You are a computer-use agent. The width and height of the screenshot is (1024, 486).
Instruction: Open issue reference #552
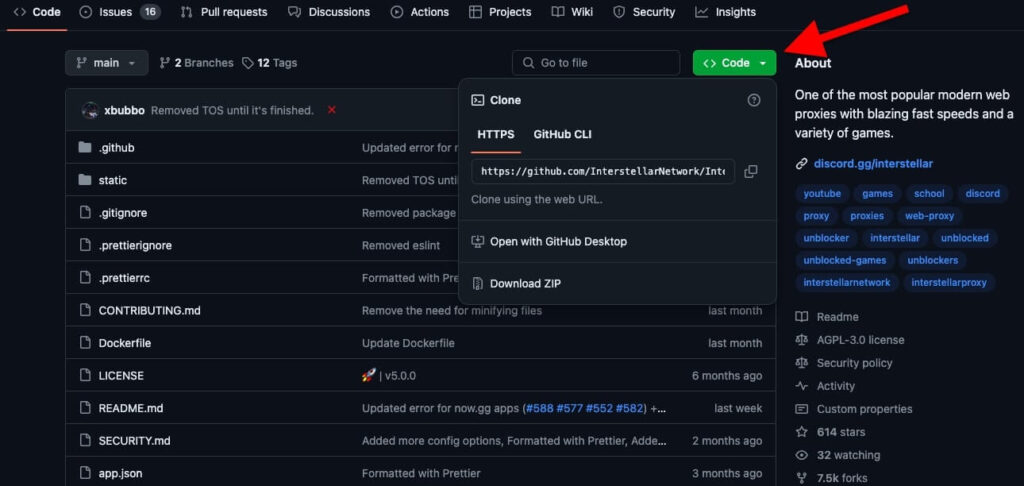600,409
